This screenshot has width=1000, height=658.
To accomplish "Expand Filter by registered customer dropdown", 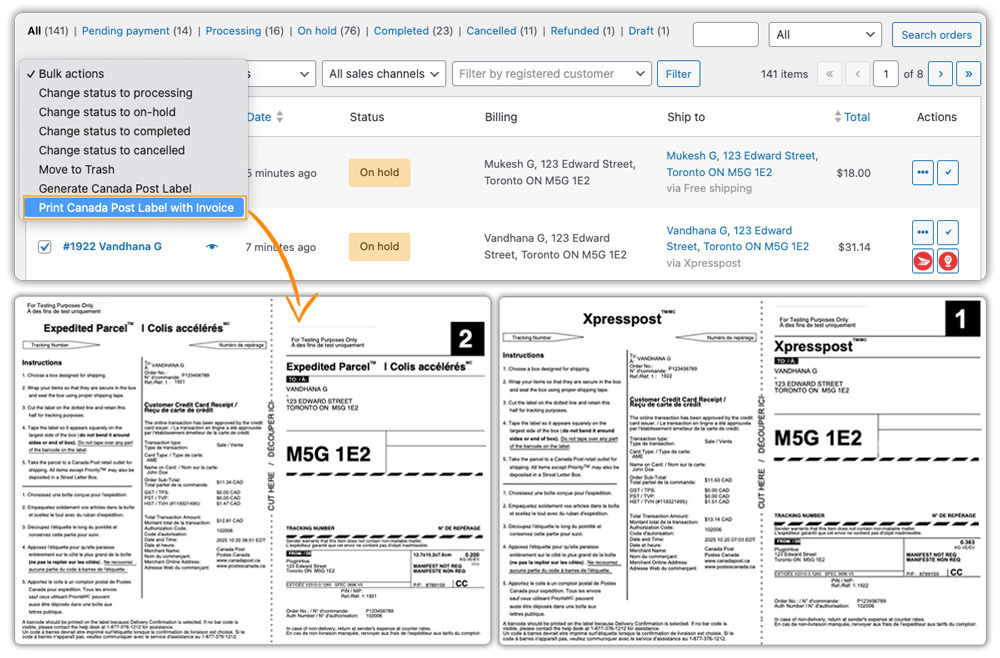I will [551, 74].
